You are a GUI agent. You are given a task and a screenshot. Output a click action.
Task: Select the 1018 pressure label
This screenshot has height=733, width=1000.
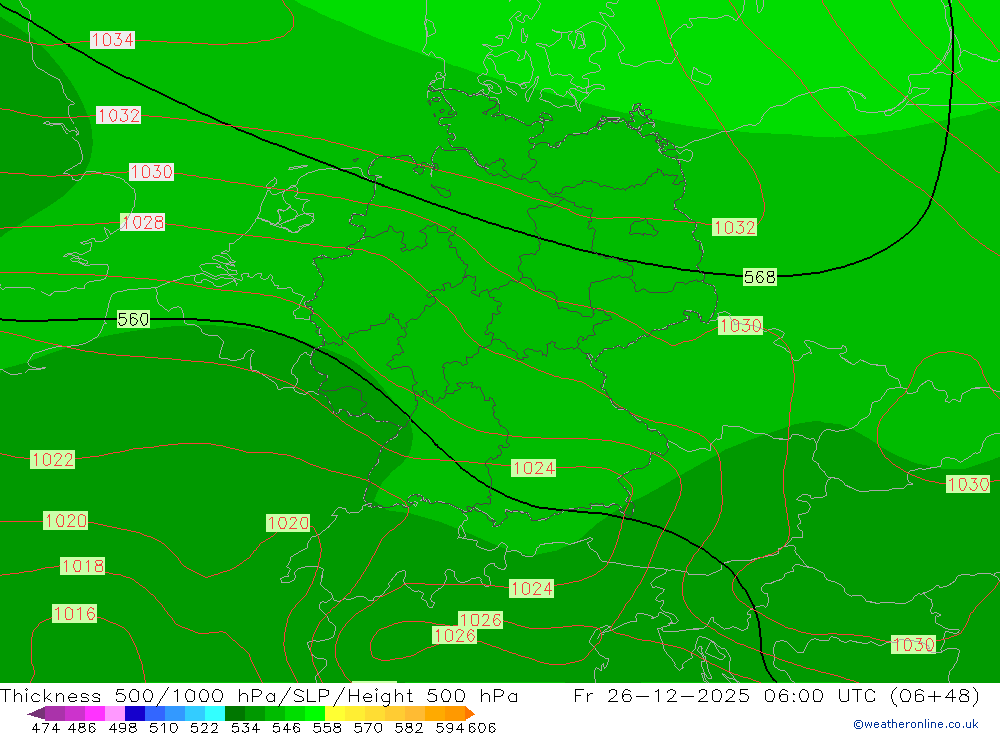82,566
